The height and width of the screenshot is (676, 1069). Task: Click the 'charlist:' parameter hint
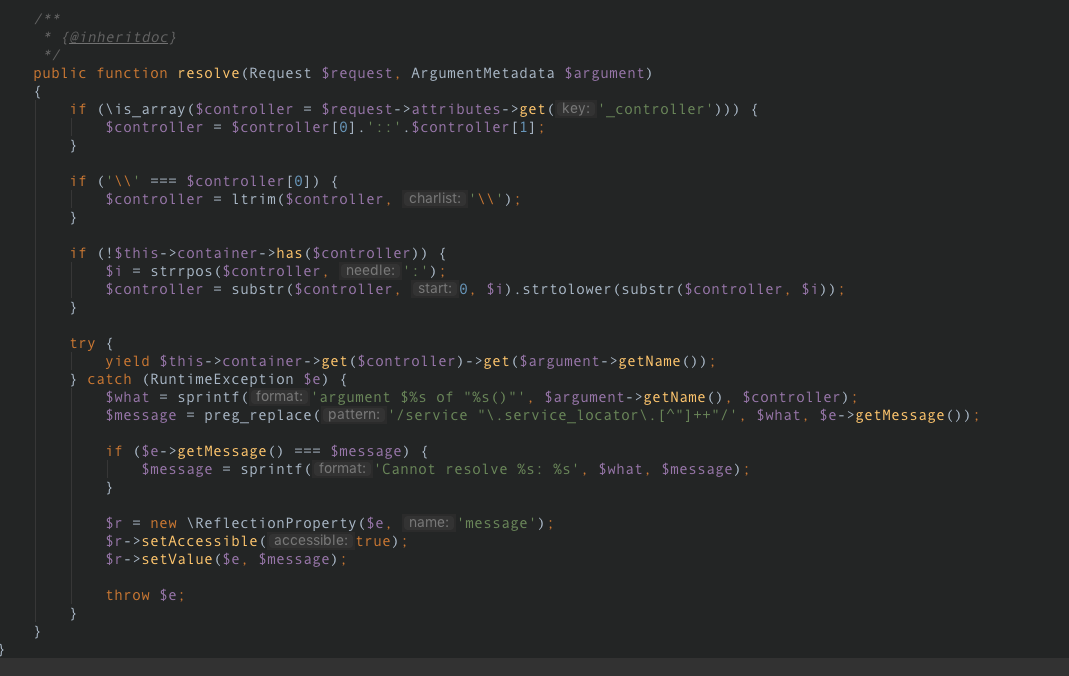pyautogui.click(x=434, y=199)
